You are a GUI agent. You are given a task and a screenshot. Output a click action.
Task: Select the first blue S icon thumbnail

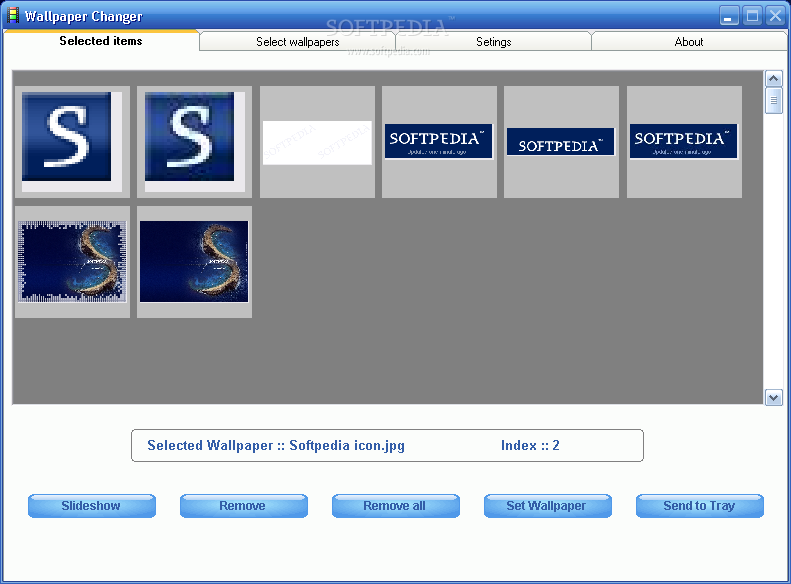(x=72, y=142)
